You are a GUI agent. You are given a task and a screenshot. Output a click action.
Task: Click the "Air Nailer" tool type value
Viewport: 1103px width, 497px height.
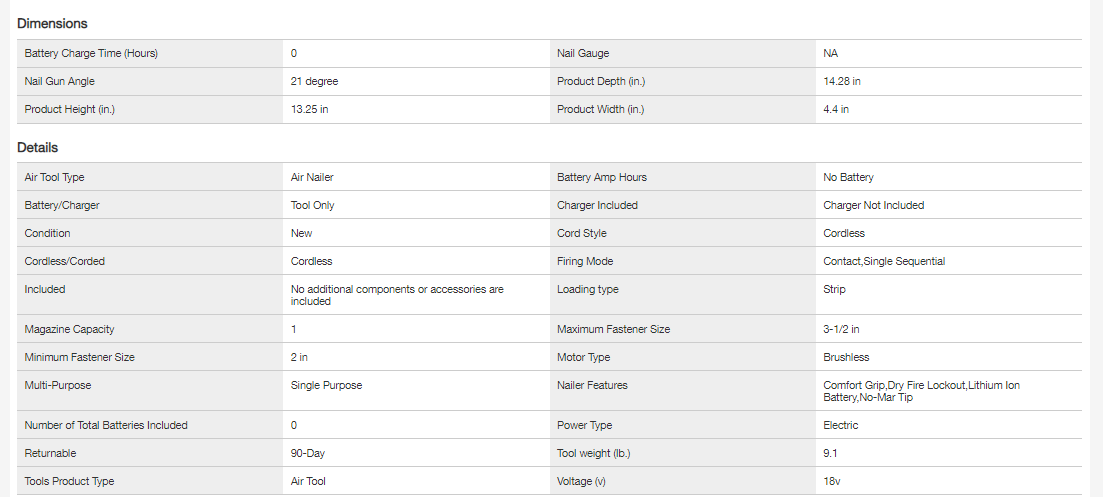[x=312, y=177]
